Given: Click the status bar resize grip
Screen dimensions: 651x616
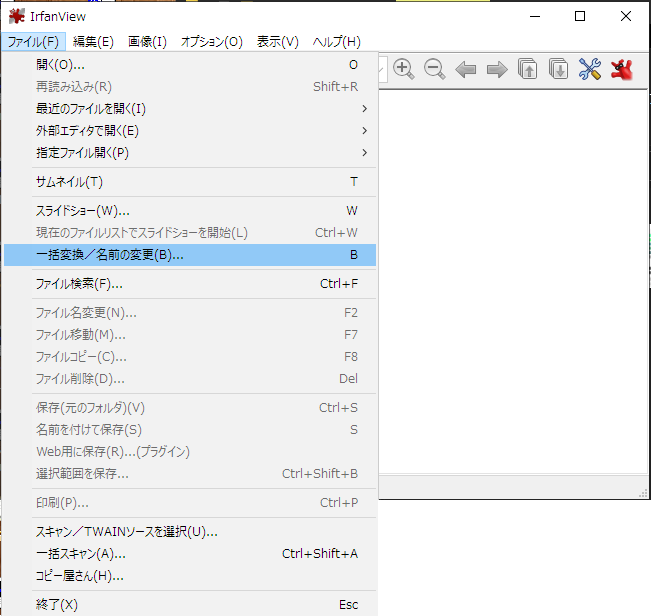Looking at the screenshot, I should (643, 493).
